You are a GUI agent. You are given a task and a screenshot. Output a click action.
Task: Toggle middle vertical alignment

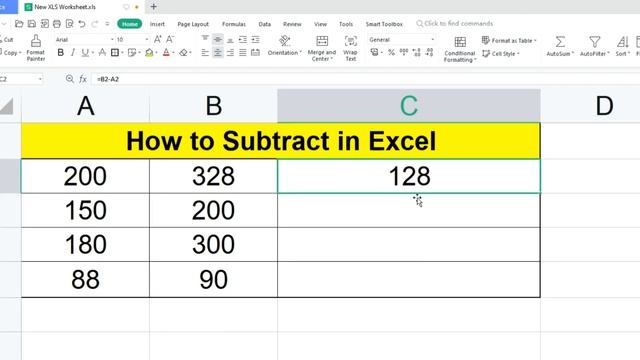coord(218,40)
